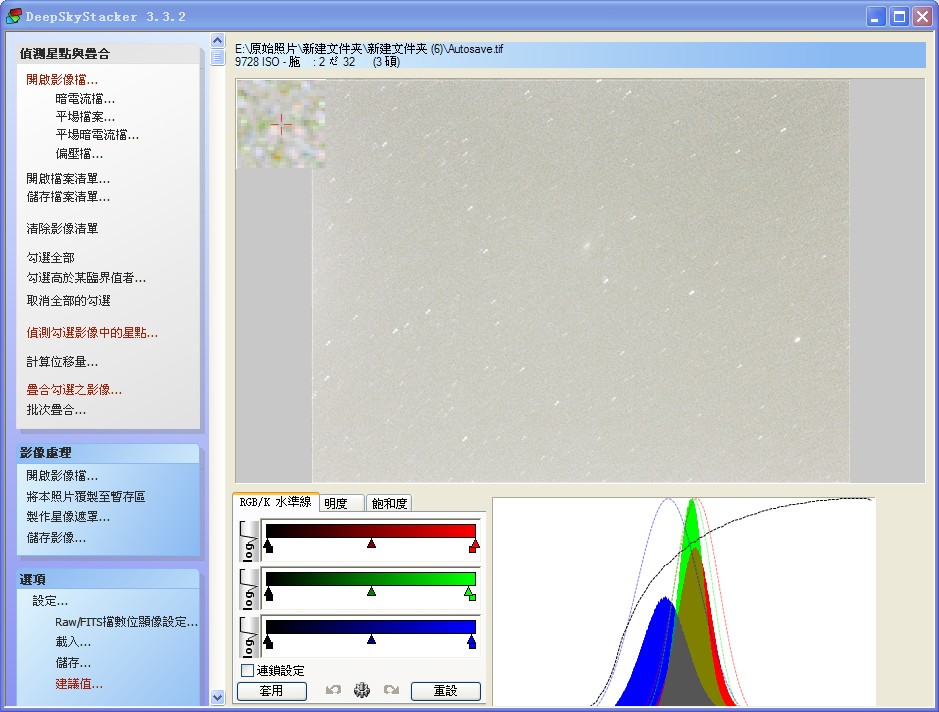
Task: Click 勾選全部 to check all
Action: (50, 257)
